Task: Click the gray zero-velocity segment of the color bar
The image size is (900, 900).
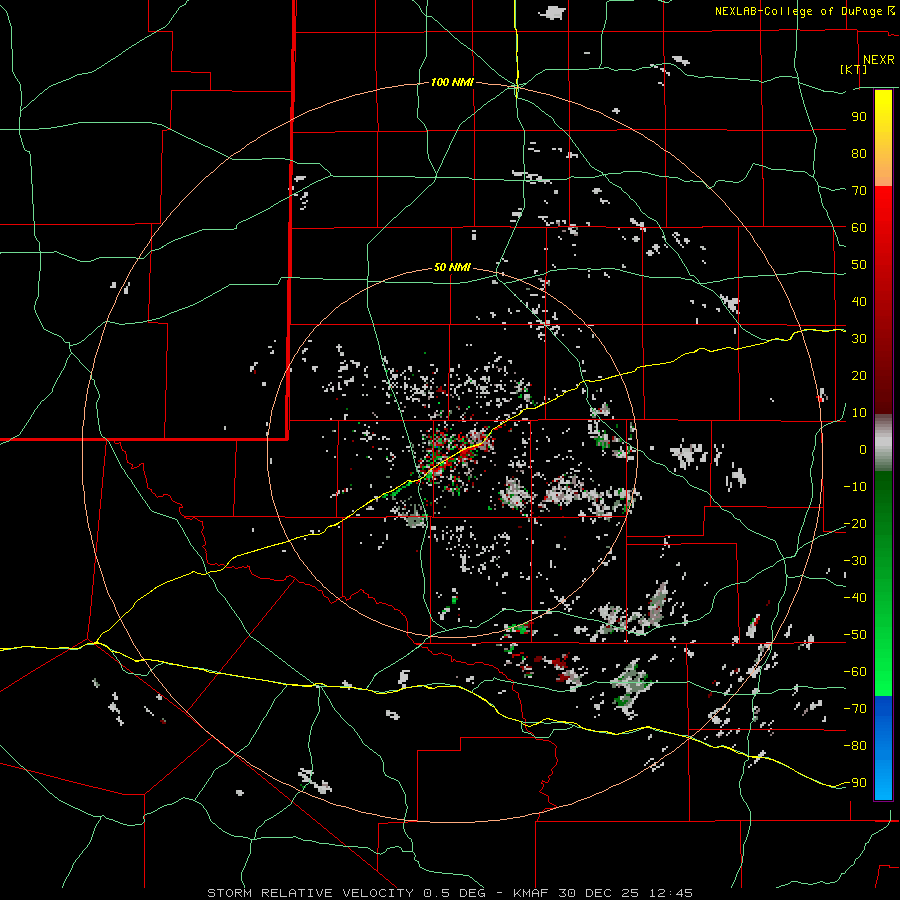Action: (x=883, y=443)
